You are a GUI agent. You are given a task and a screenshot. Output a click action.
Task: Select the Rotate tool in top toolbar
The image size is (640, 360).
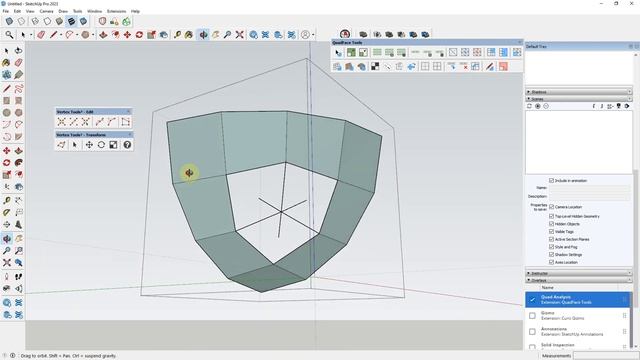coord(139,35)
